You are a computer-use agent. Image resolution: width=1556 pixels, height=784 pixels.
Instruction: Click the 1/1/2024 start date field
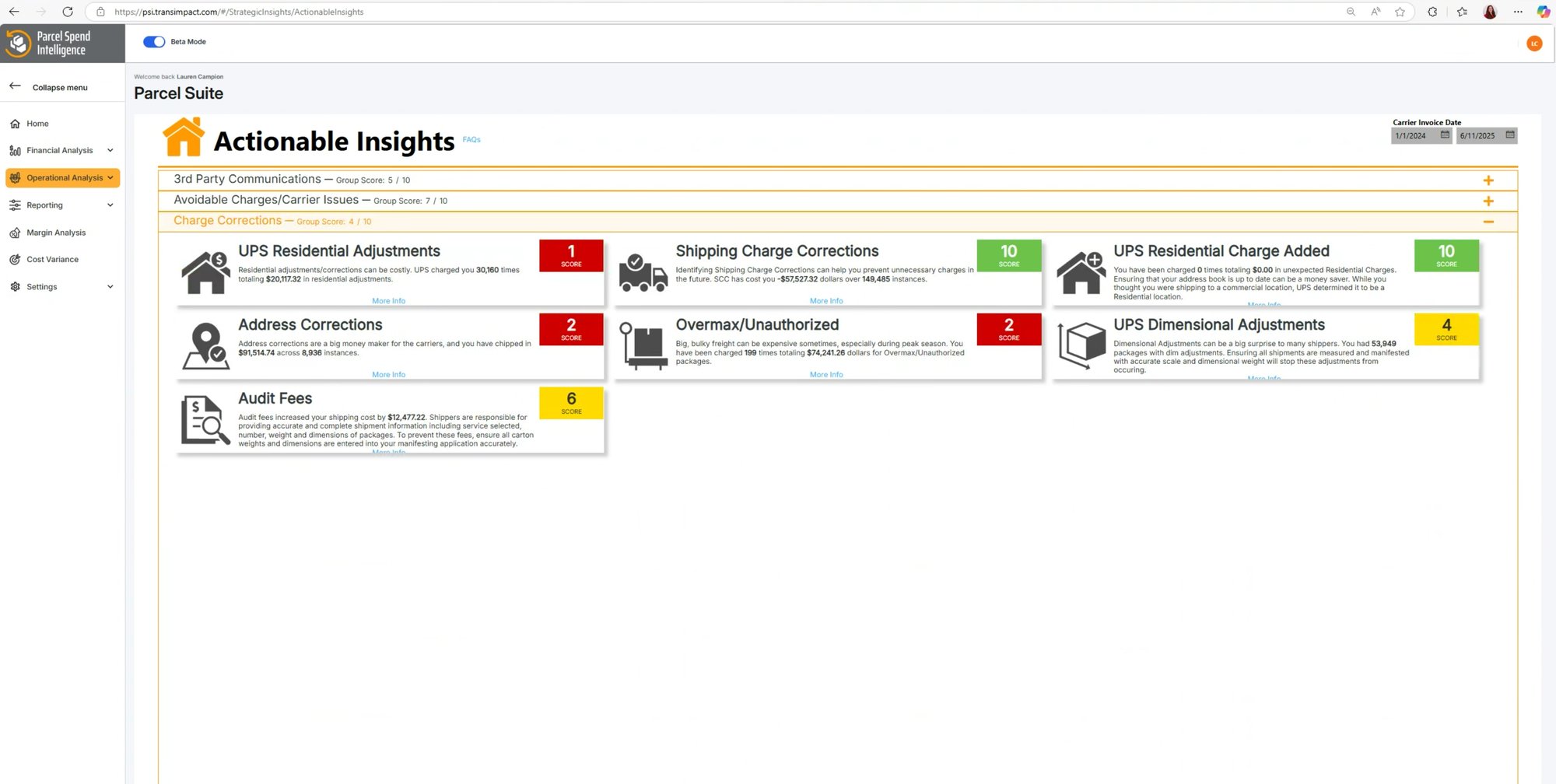click(x=1421, y=135)
